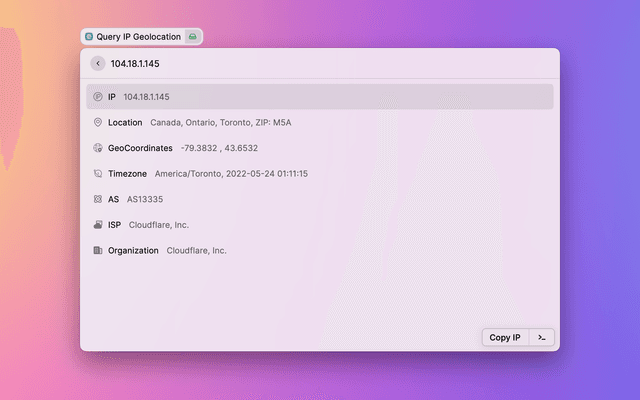The height and width of the screenshot is (400, 640).
Task: Click the AS network icon
Action: pos(98,199)
